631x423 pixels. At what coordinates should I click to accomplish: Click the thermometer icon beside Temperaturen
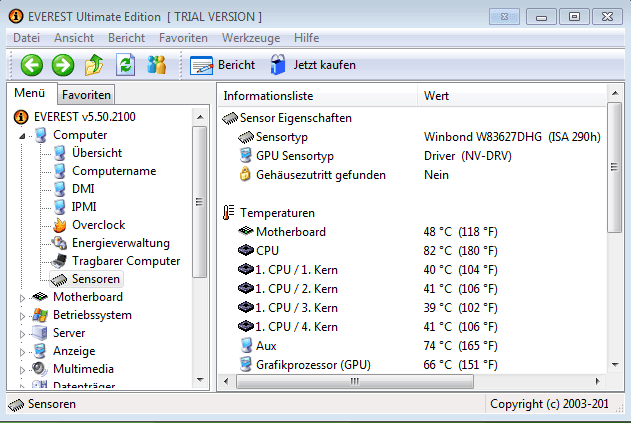click(229, 213)
